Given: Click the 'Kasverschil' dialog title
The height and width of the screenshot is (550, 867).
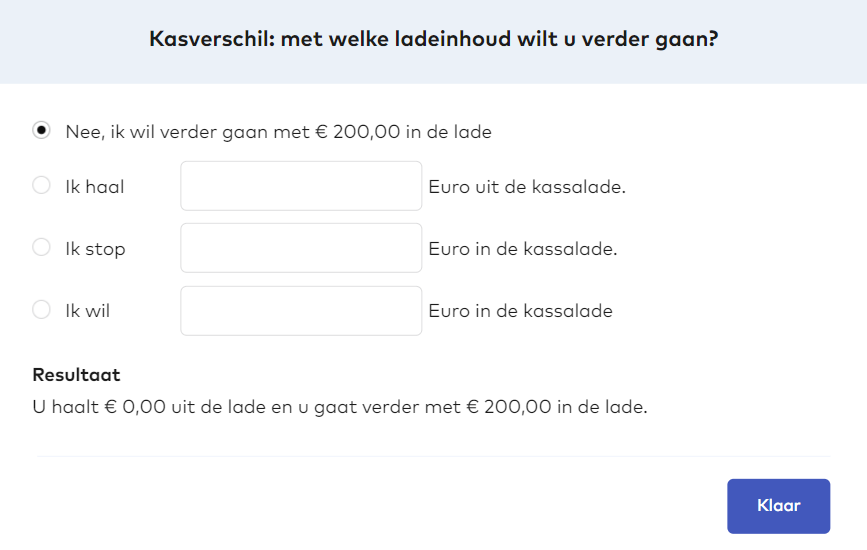Looking at the screenshot, I should coord(434,39).
